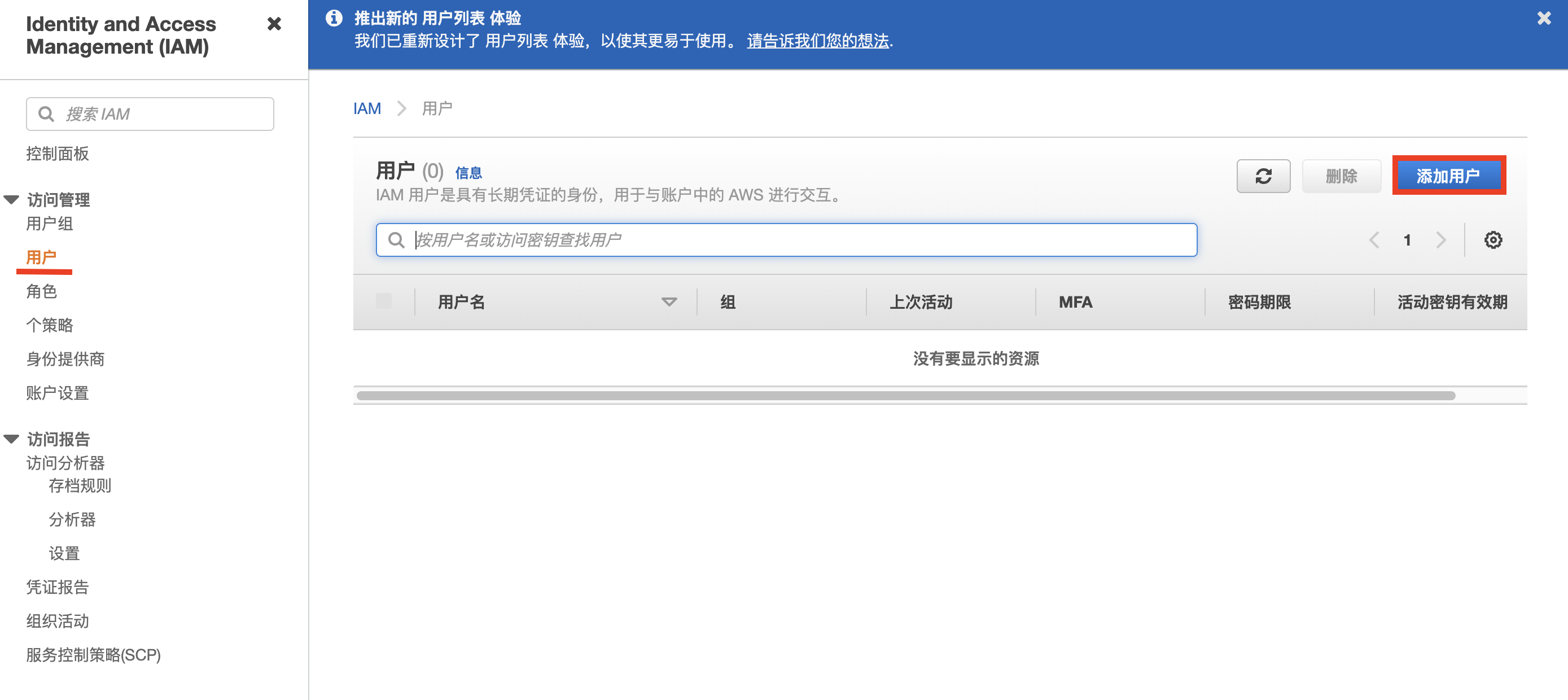Collapse the 访问管理 section
Screen dimensions: 1568x700
(11, 200)
